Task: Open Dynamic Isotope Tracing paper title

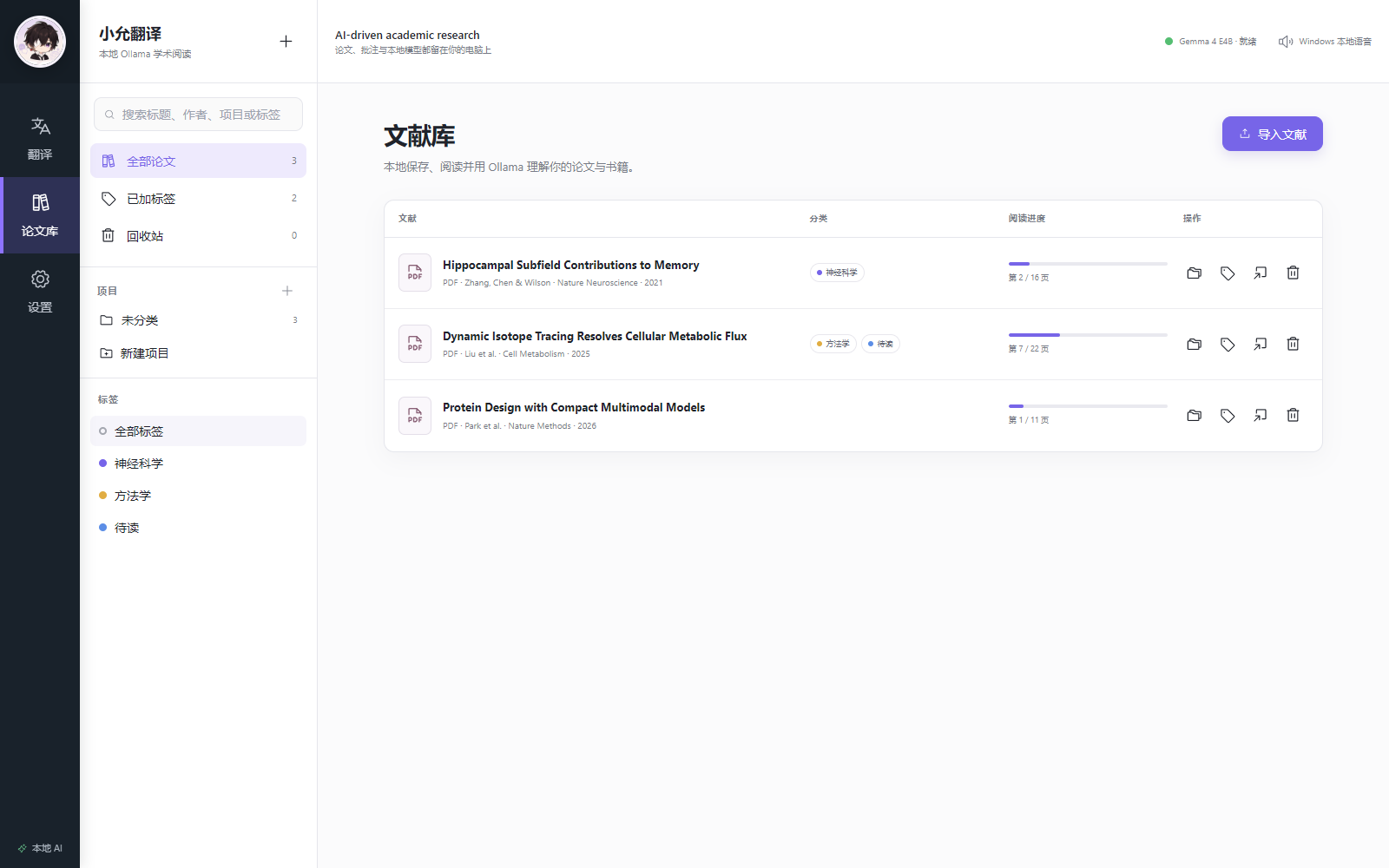Action: [595, 336]
